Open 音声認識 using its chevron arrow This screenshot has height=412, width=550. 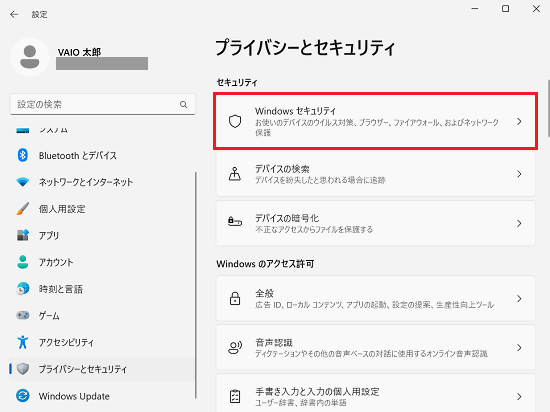[519, 347]
